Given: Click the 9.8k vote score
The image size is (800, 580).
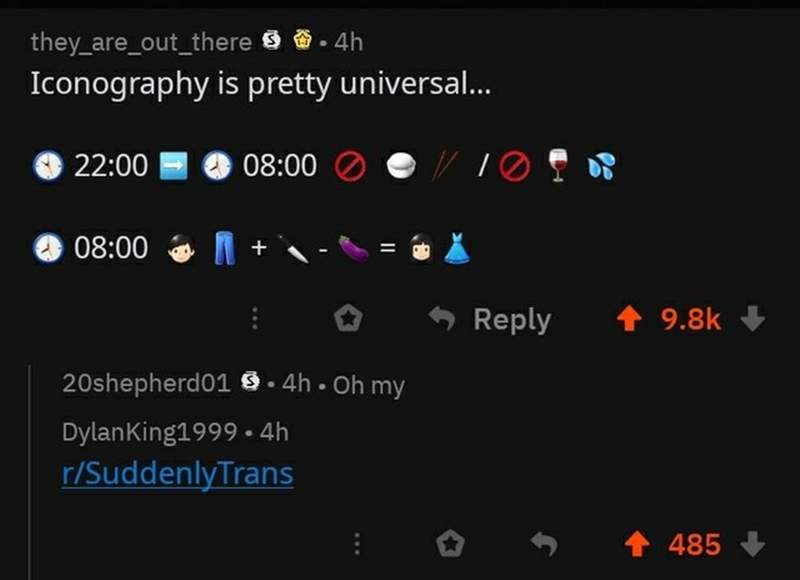Looking at the screenshot, I should pos(691,319).
